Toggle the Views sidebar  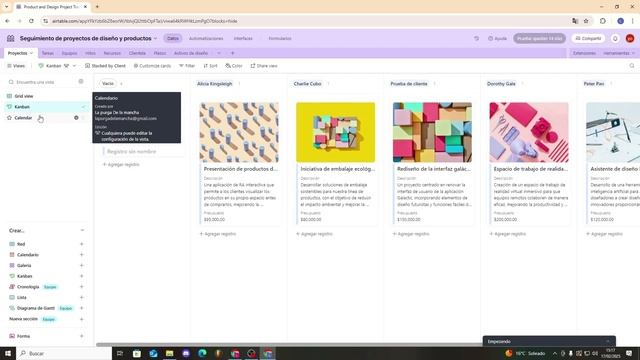pyautogui.click(x=16, y=66)
